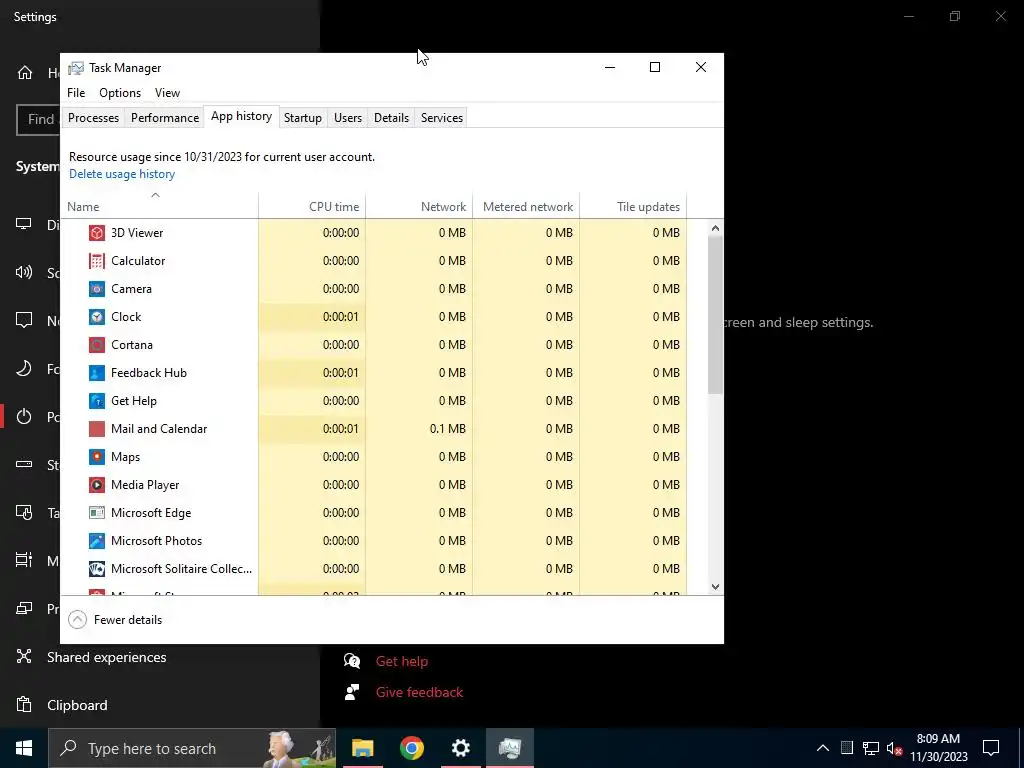Click the 3D Viewer app icon

(97, 232)
